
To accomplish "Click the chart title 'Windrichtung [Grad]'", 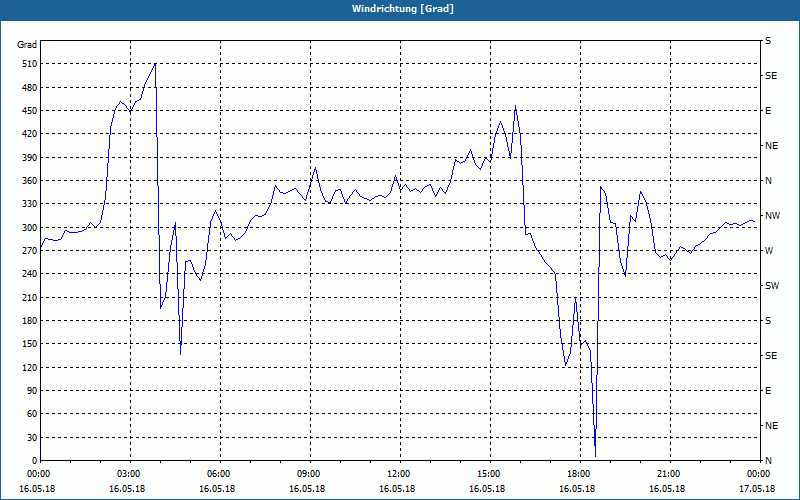I will [x=403, y=9].
